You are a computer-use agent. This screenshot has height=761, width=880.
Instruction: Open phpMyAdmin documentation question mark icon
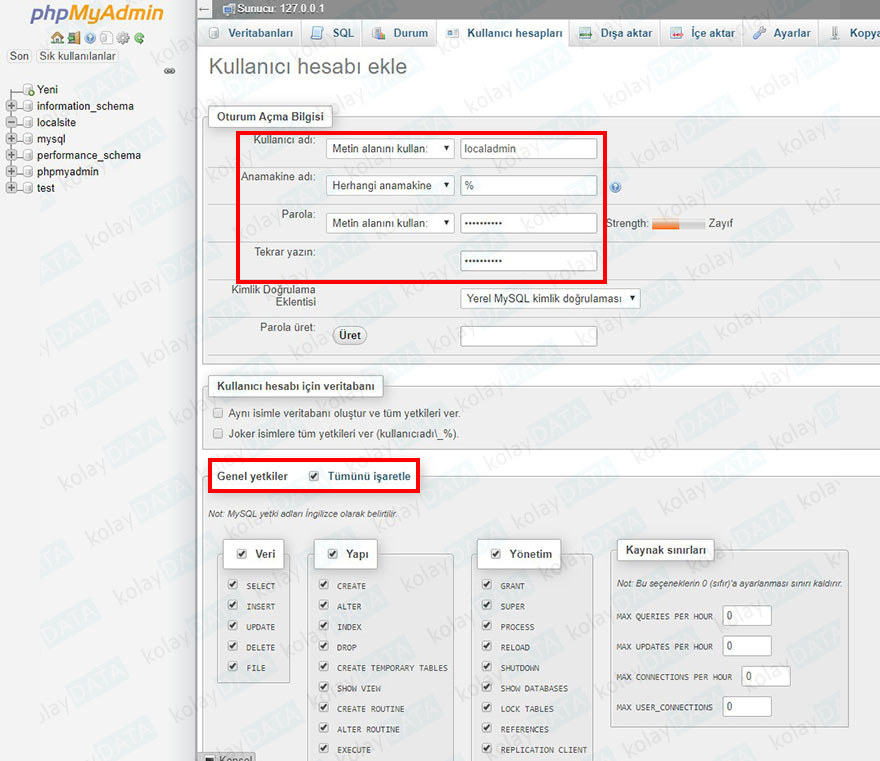pos(90,38)
